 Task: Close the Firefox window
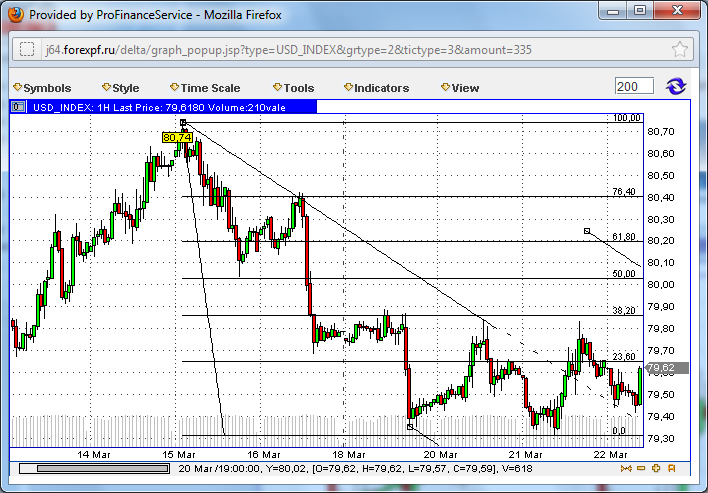(x=677, y=11)
